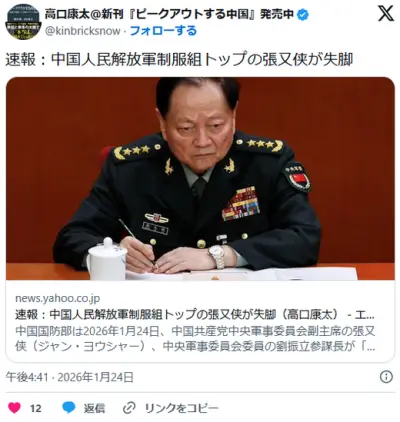Viewport: 400px width, 422px height.
Task: Click the tweet text 速報：中国人民解放軍制服組
Action: [x=179, y=60]
